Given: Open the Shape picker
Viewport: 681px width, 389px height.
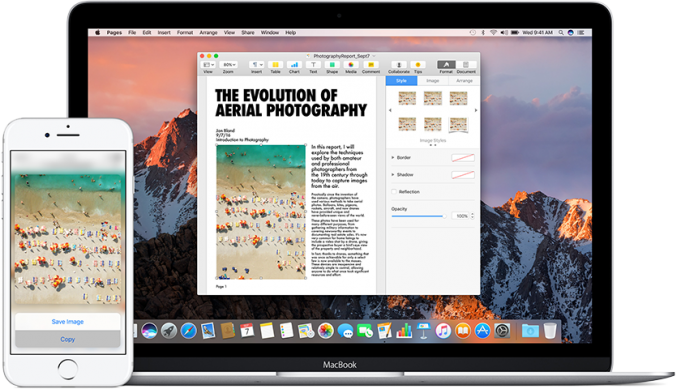Looking at the screenshot, I should coord(332,65).
